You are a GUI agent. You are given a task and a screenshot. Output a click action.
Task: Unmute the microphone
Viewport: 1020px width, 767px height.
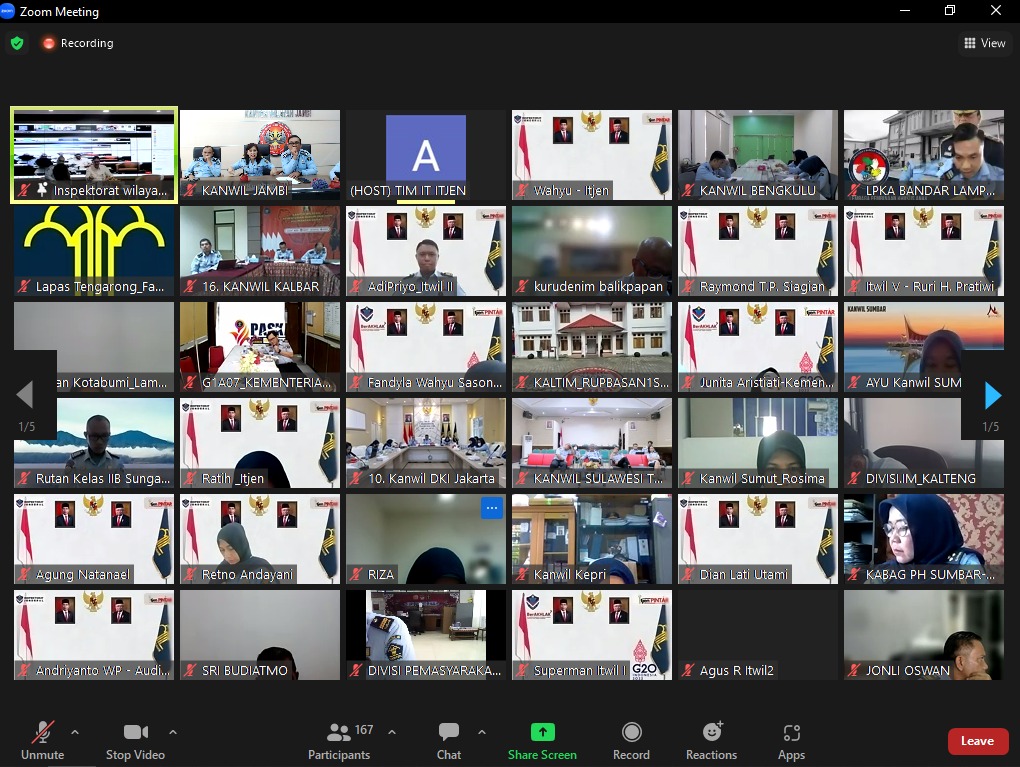[42, 733]
